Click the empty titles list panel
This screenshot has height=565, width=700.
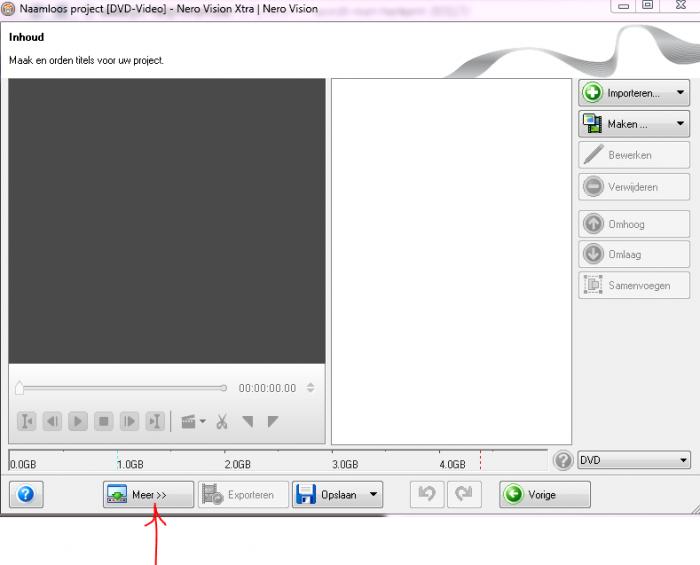point(451,262)
